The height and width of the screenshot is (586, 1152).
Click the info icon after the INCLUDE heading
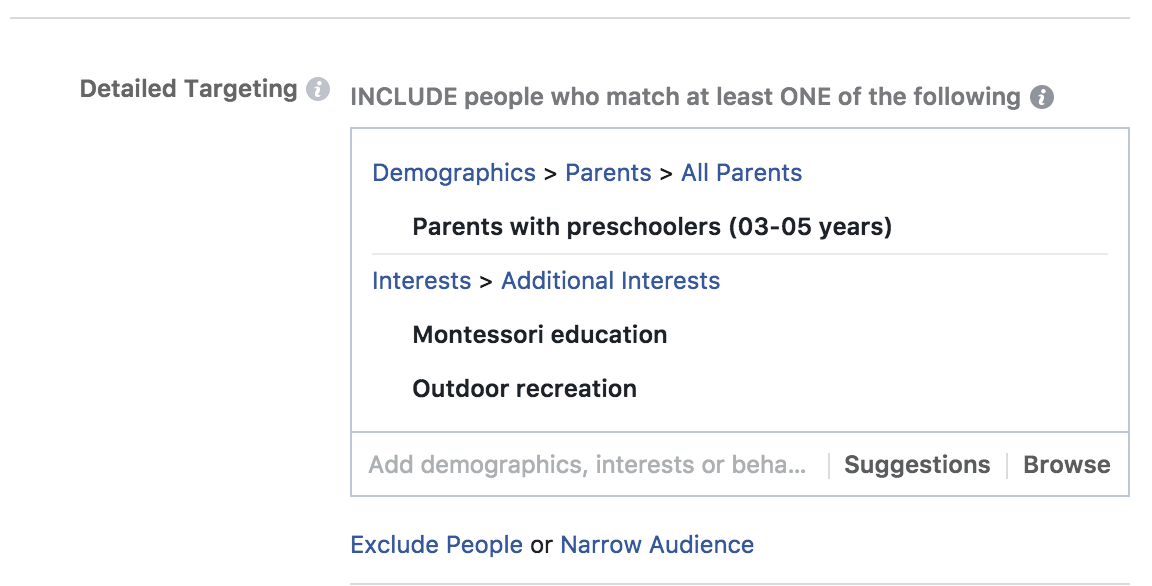[x=1042, y=97]
